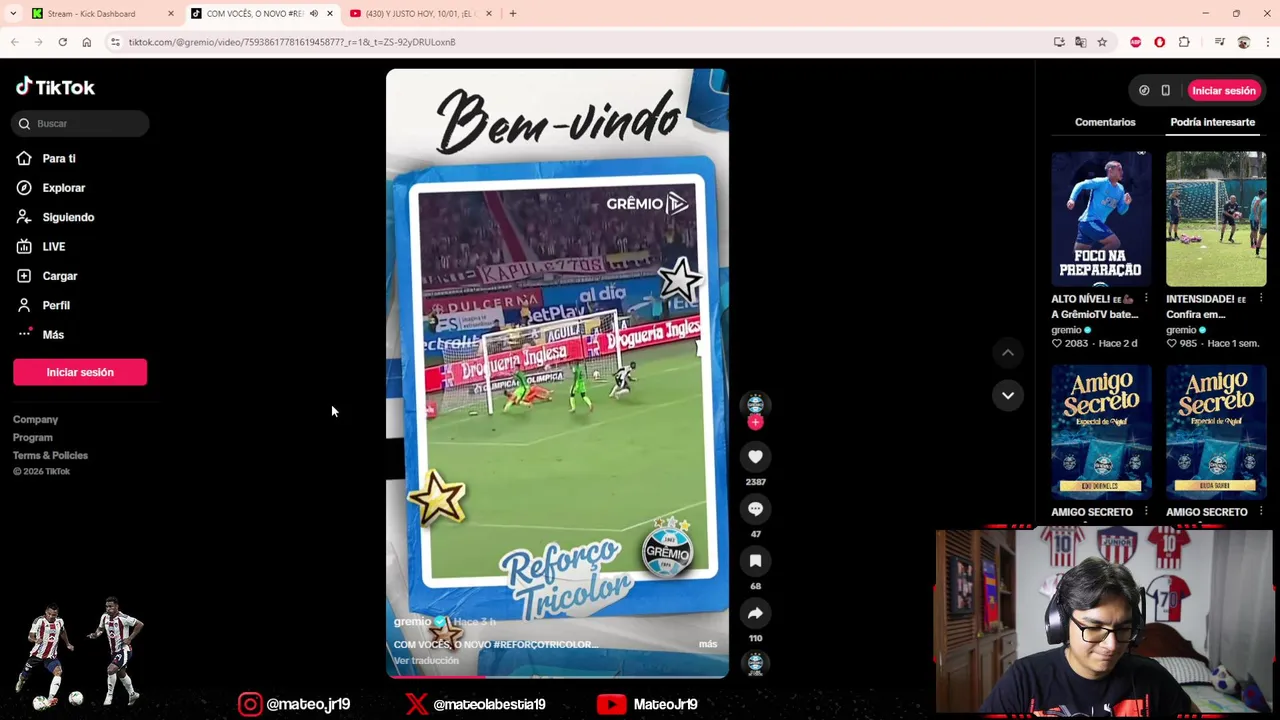Open the Terms & Policies link
Image resolution: width=1280 pixels, height=720 pixels.
50,455
